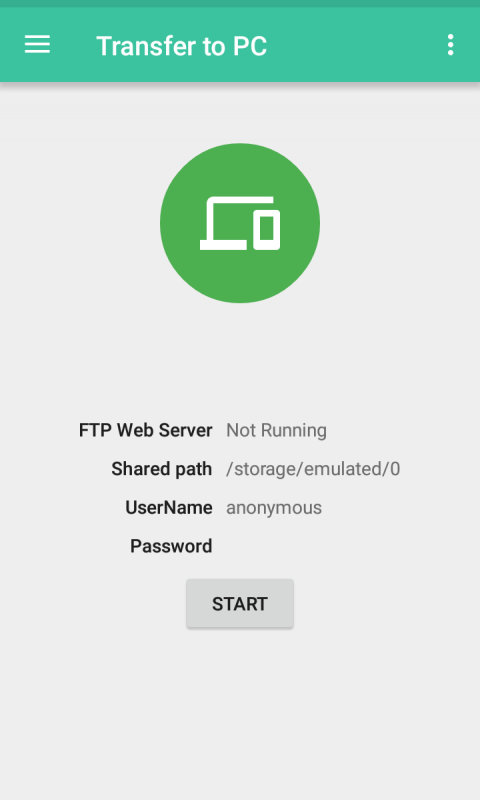Open the hamburger navigation menu
The width and height of the screenshot is (480, 800).
click(x=37, y=45)
